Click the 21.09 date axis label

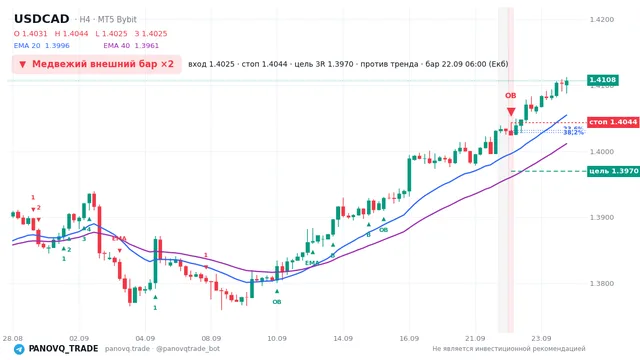pyautogui.click(x=475, y=338)
